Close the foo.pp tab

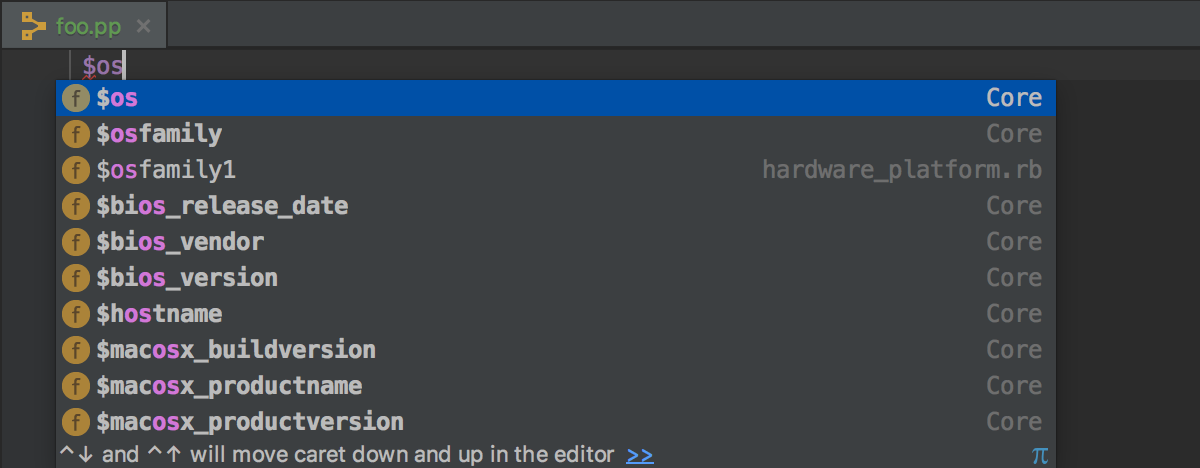(144, 26)
